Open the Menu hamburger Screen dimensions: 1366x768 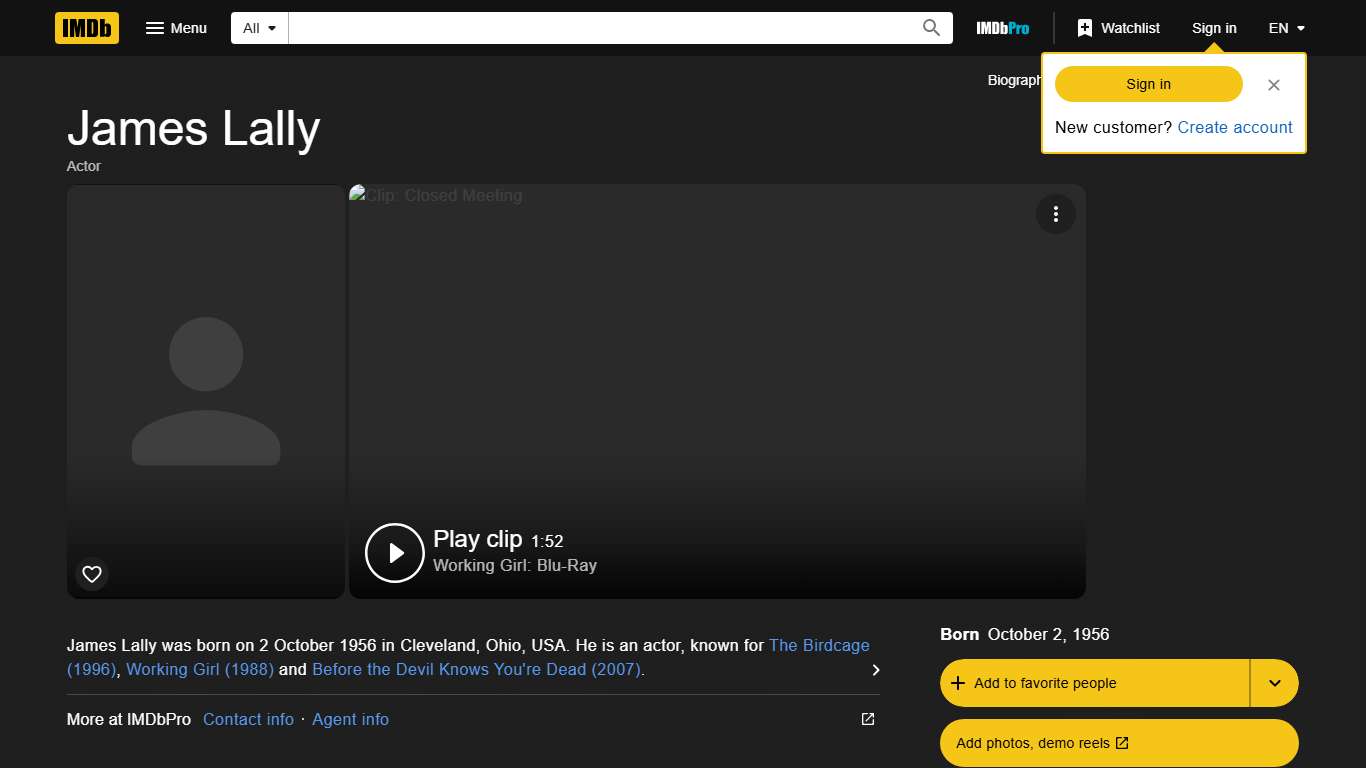176,28
